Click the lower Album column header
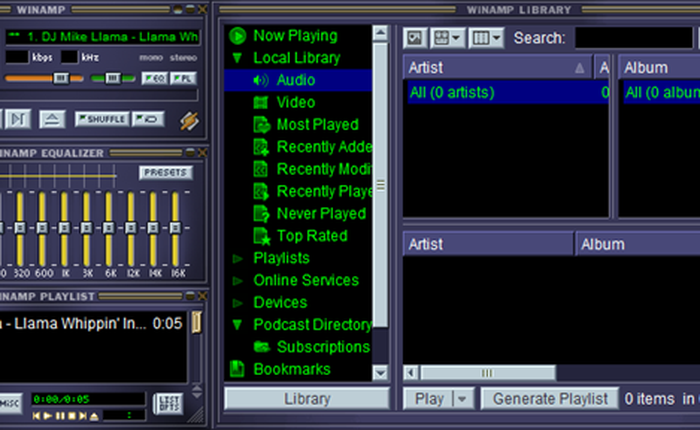700x430 pixels. (x=638, y=244)
